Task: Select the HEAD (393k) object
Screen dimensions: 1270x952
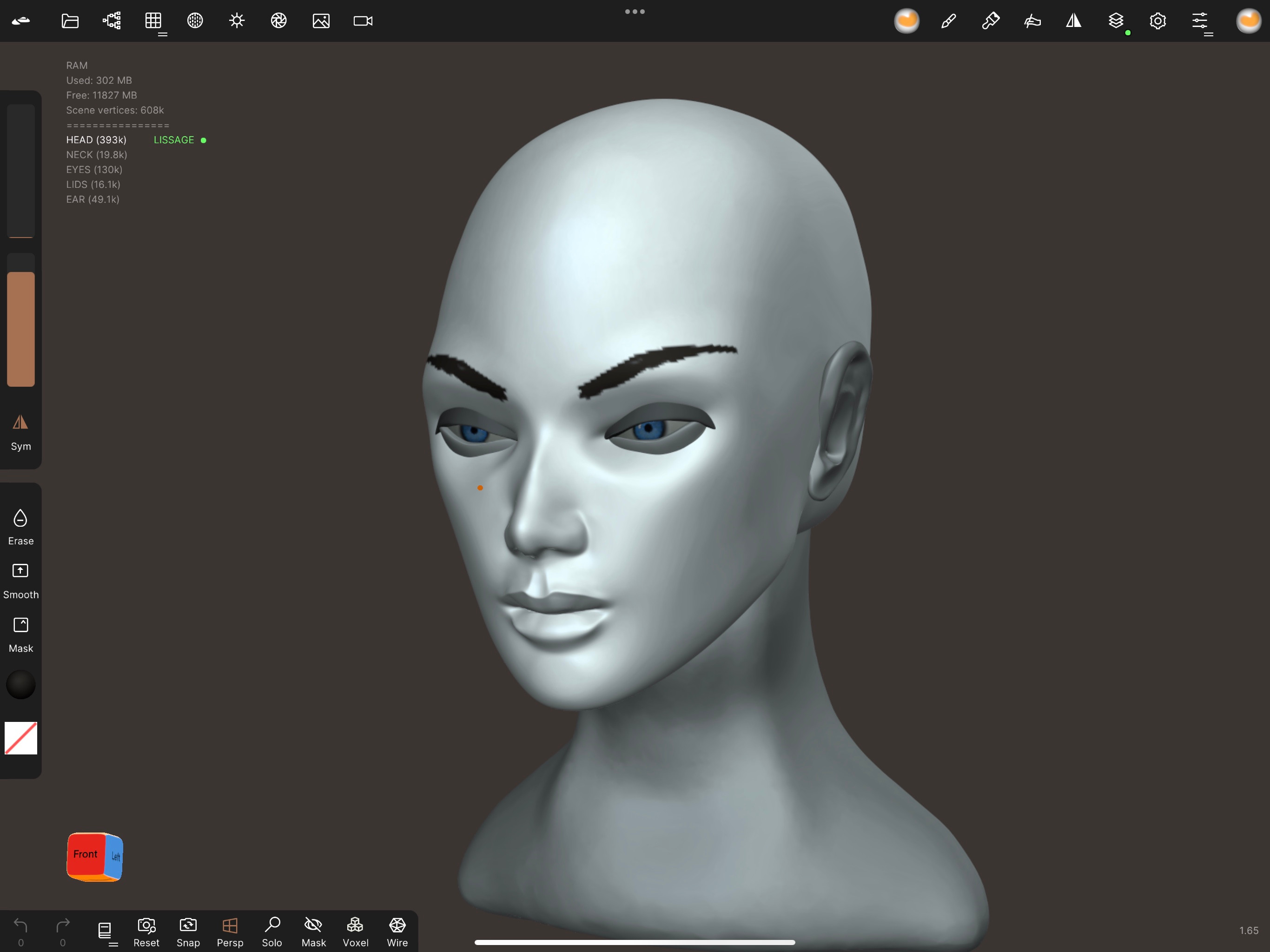Action: 96,140
